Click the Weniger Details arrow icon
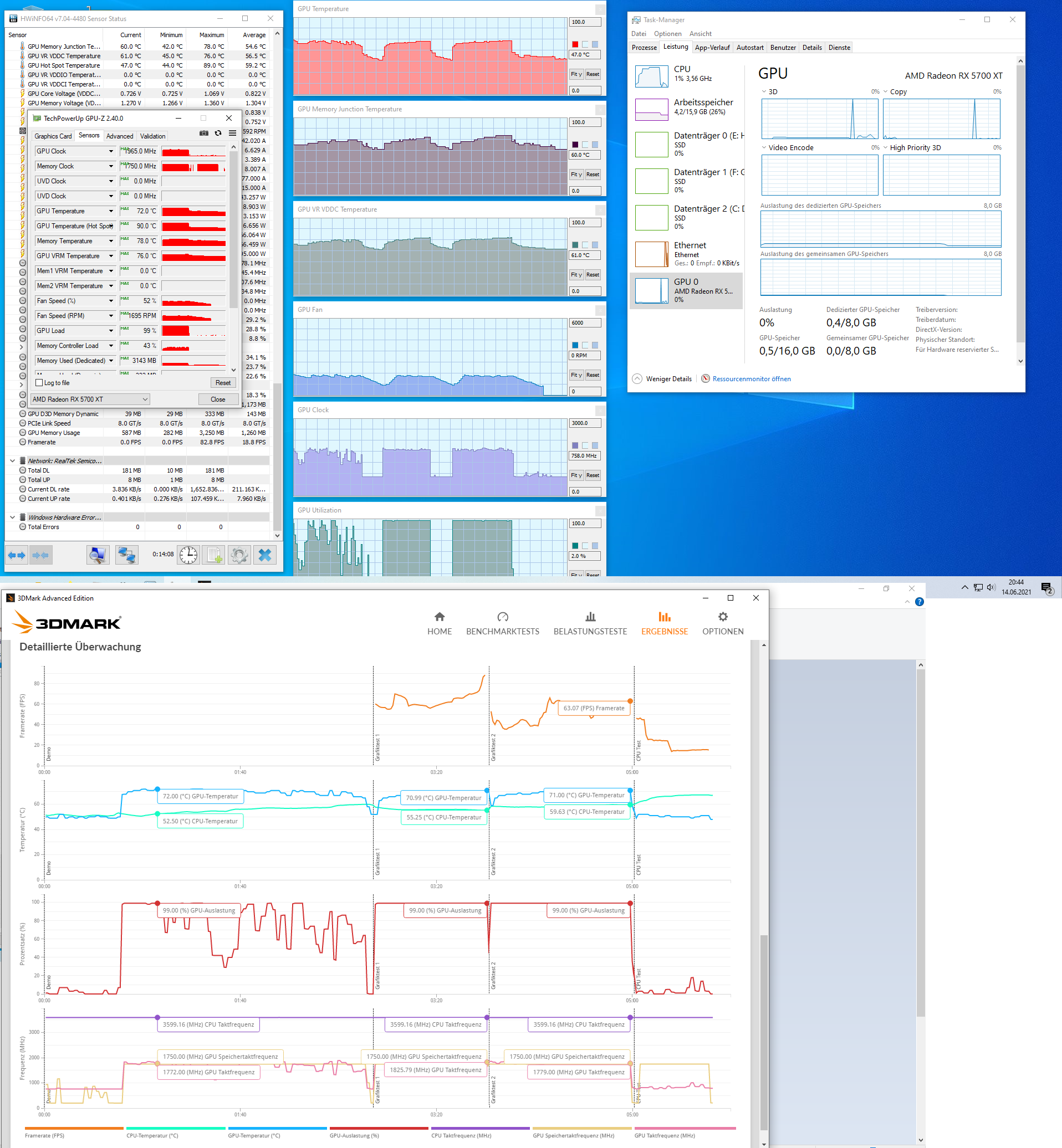The height and width of the screenshot is (1148, 1062). [637, 379]
